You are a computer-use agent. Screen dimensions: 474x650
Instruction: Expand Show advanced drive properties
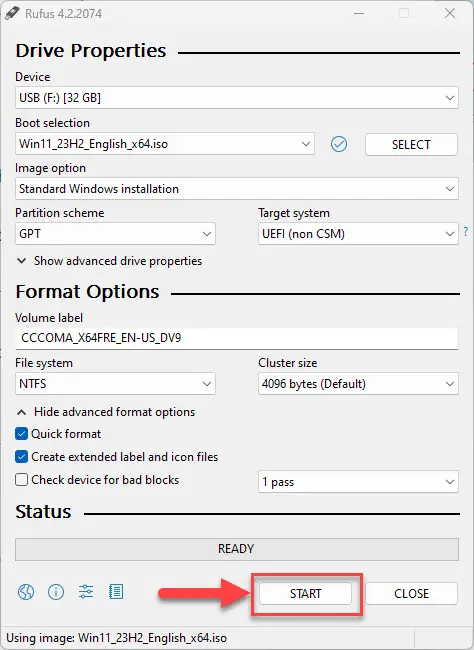click(109, 261)
